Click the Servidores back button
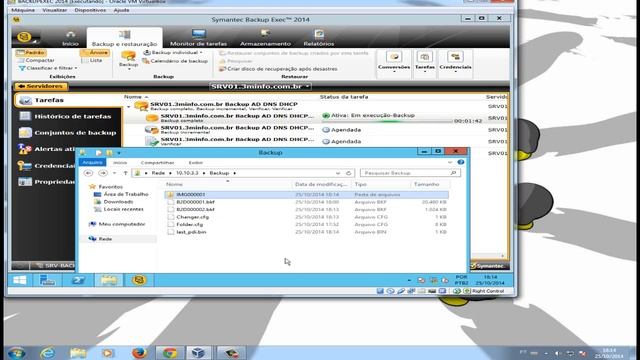The height and width of the screenshot is (360, 640). 40,86
